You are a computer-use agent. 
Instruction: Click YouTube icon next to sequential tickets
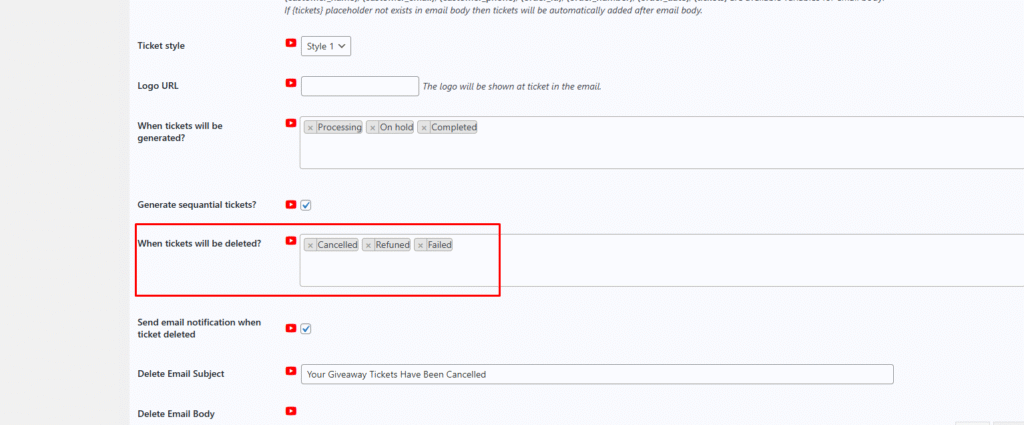click(x=291, y=204)
